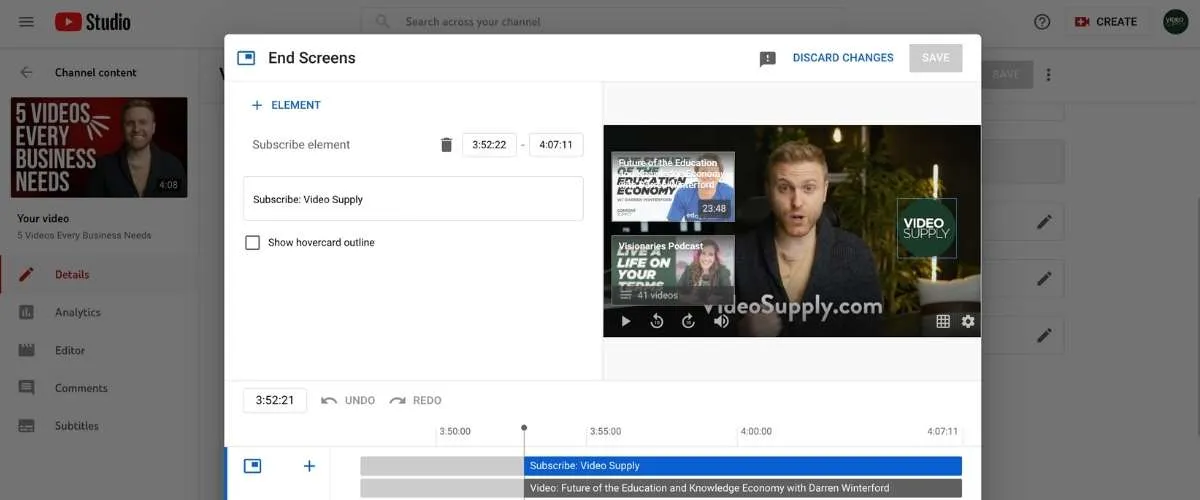Image resolution: width=1200 pixels, height=500 pixels.
Task: Play the preview video
Action: pos(626,321)
